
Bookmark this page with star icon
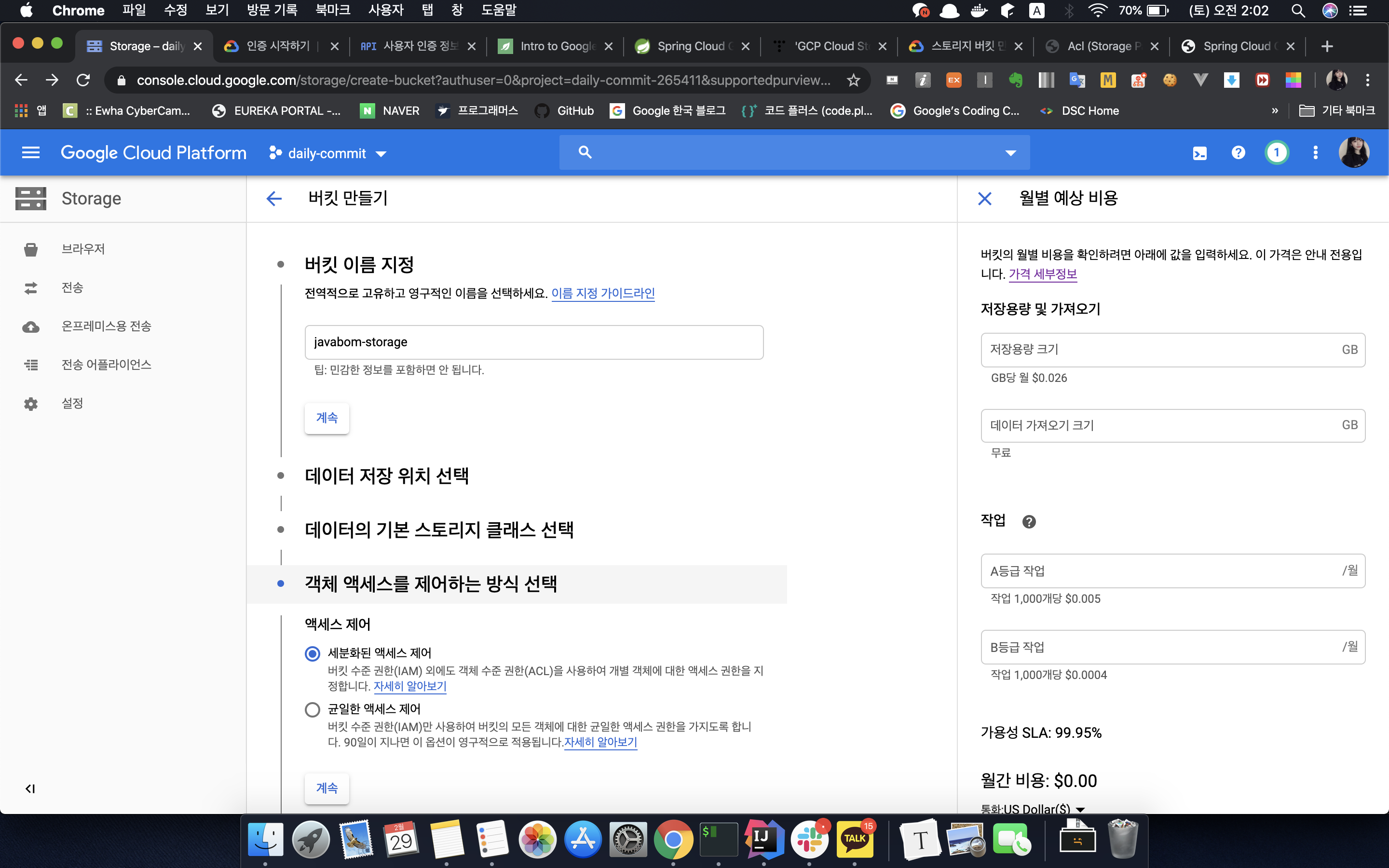(x=854, y=81)
